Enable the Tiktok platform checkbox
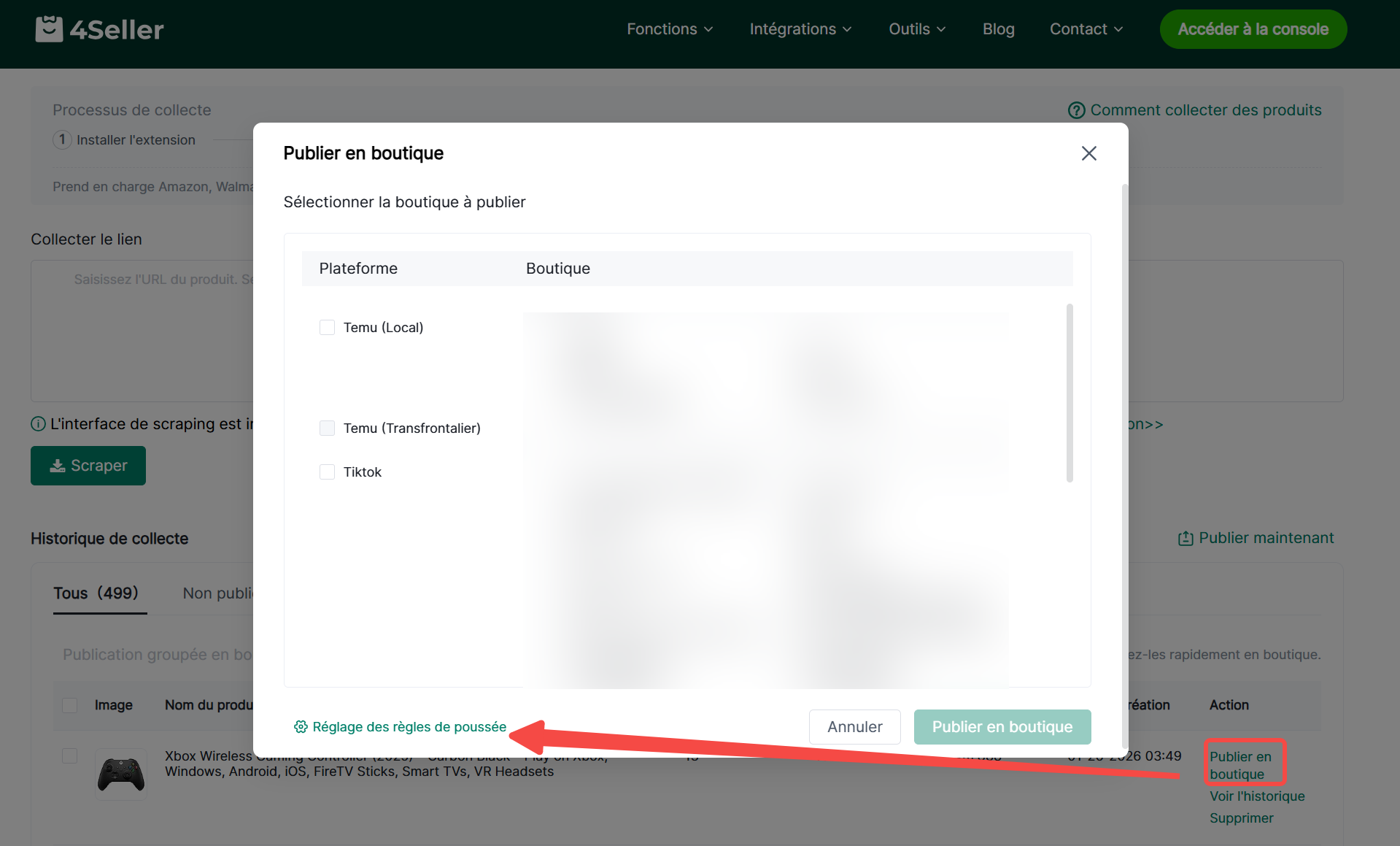Image resolution: width=1400 pixels, height=846 pixels. click(x=327, y=472)
